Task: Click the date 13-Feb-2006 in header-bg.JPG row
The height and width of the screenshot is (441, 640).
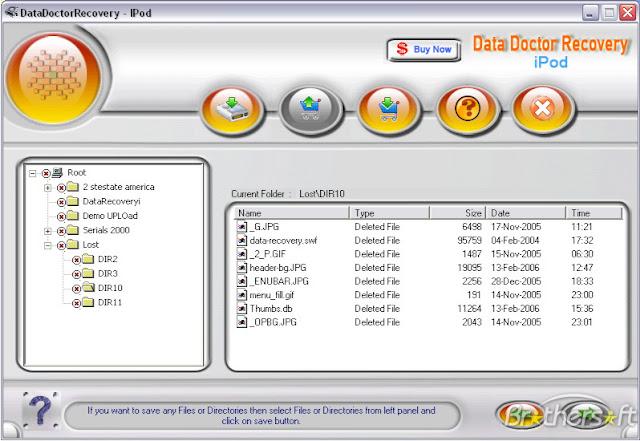Action: tap(515, 268)
